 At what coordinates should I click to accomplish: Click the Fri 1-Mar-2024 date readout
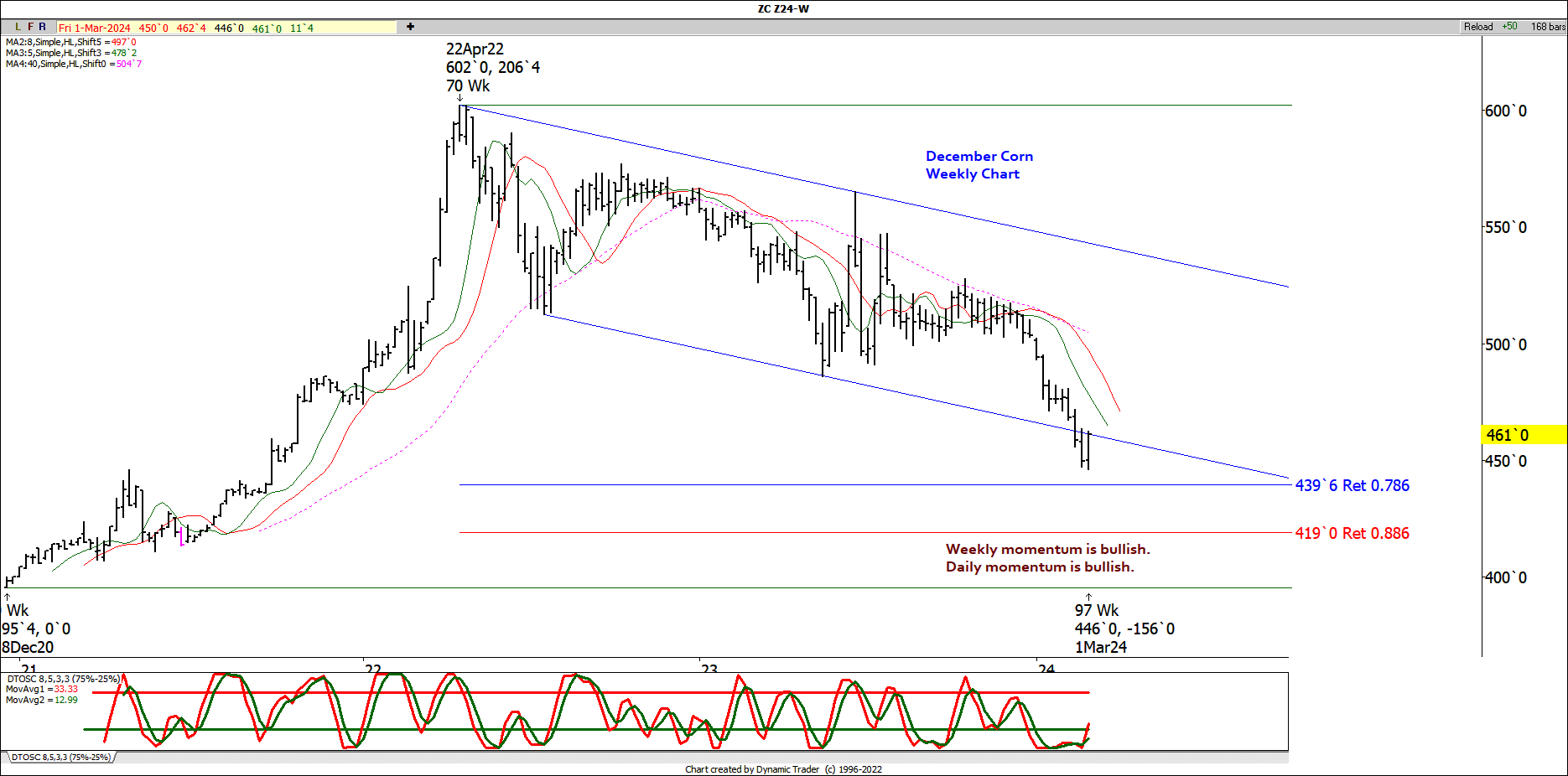[x=94, y=28]
